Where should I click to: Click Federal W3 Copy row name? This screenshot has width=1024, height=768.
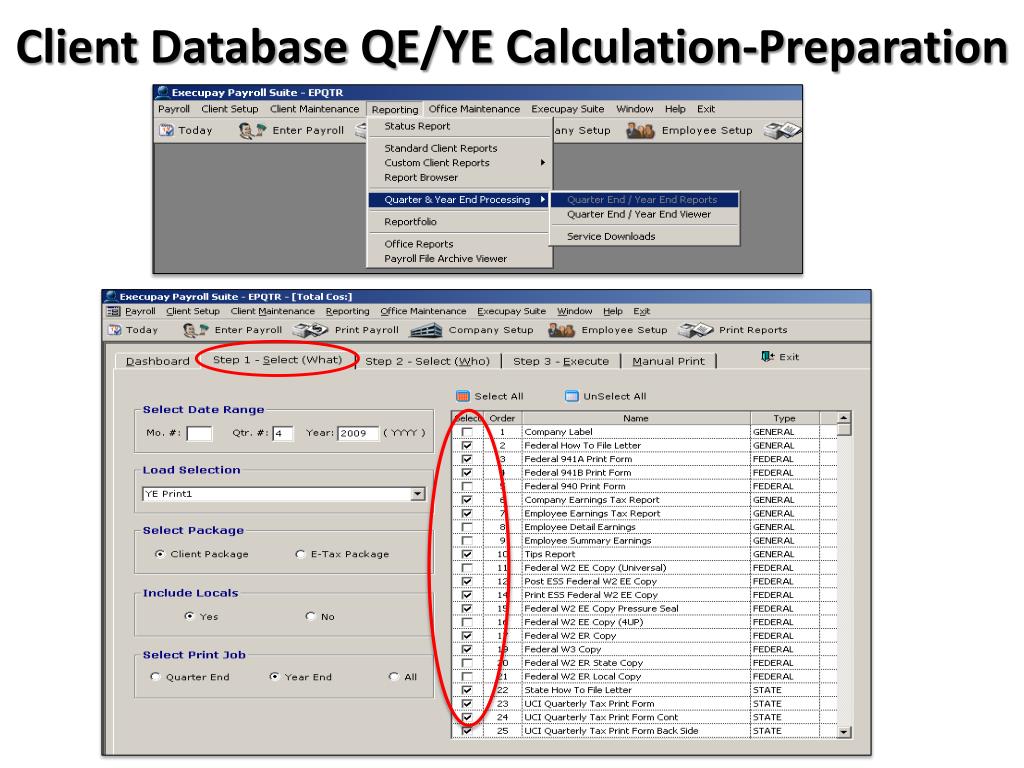pyautogui.click(x=562, y=649)
